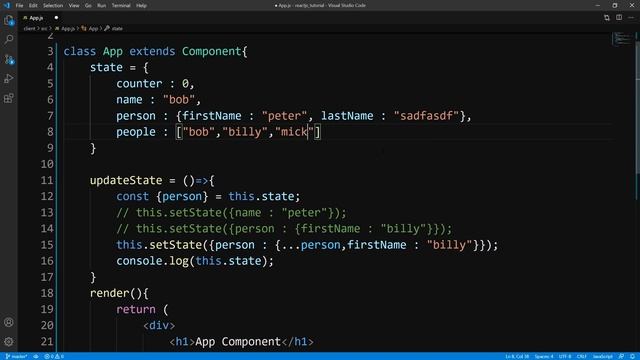Viewport: 640px width, 360px height.
Task: Open the Run menu
Action: 102,5
